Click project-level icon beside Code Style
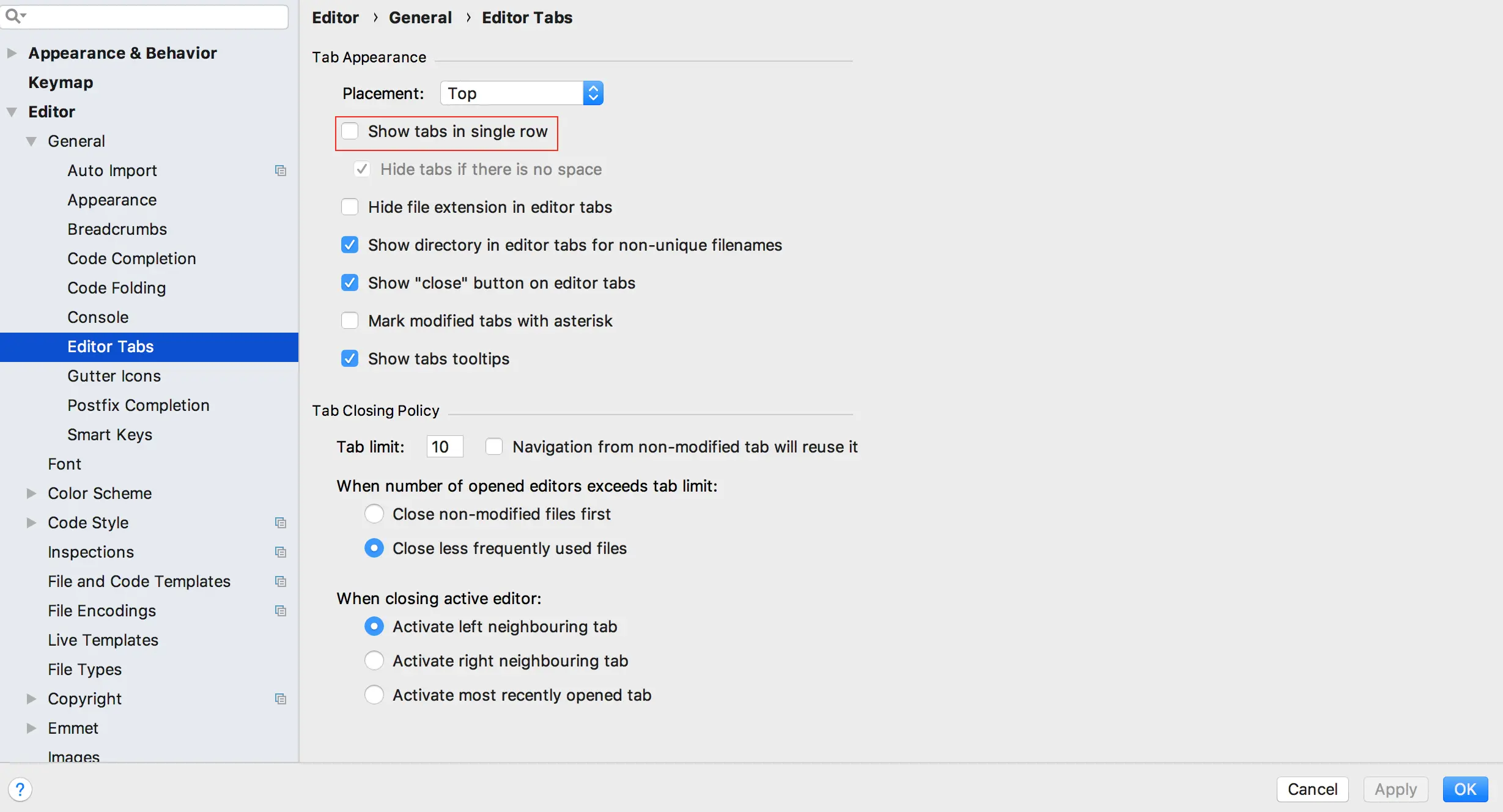Screen dimensions: 1503x812 coord(281,523)
